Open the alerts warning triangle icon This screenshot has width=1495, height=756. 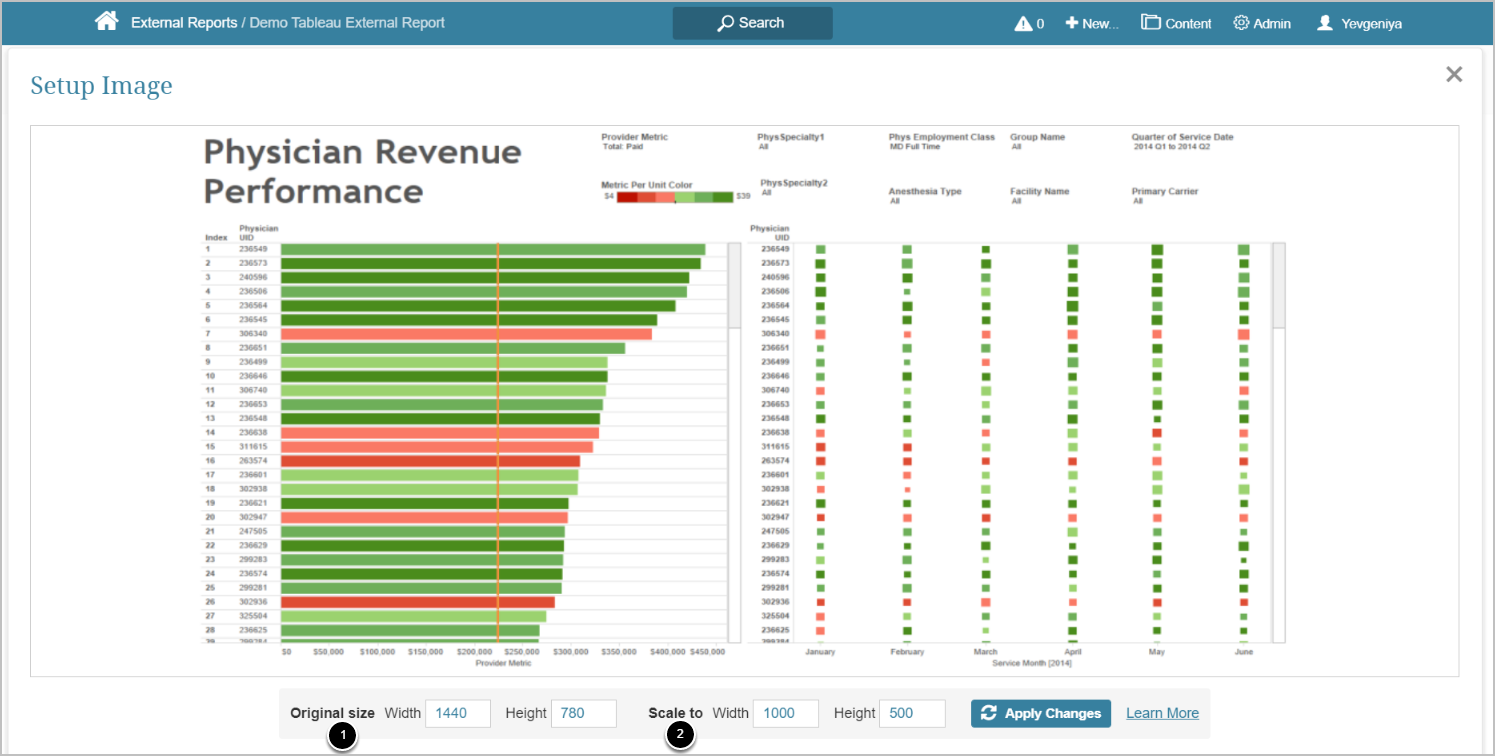1023,23
